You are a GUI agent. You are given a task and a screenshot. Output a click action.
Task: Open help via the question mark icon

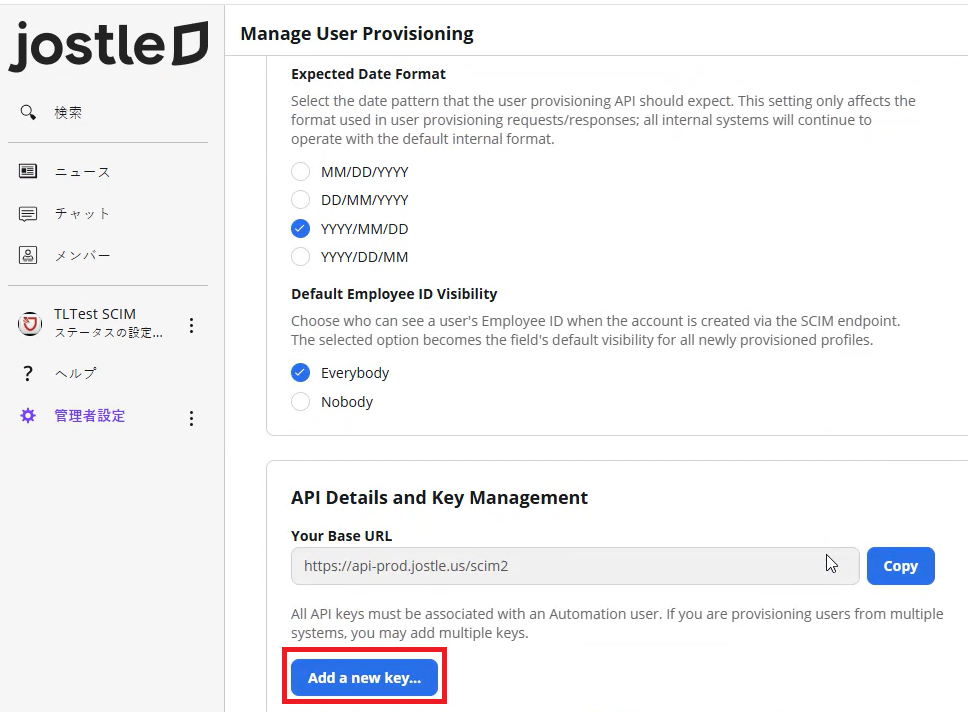28,373
